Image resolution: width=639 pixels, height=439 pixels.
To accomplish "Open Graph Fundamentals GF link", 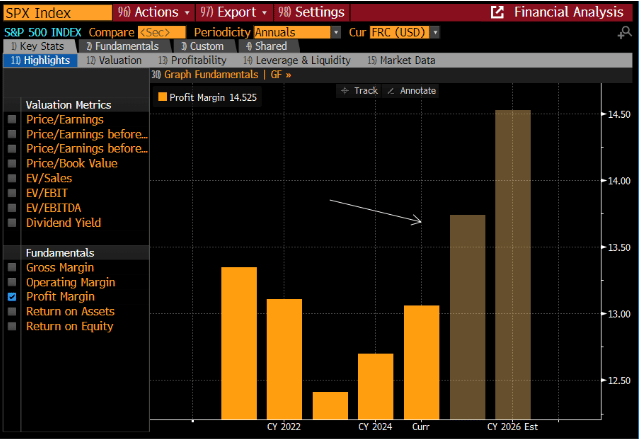I will point(221,75).
